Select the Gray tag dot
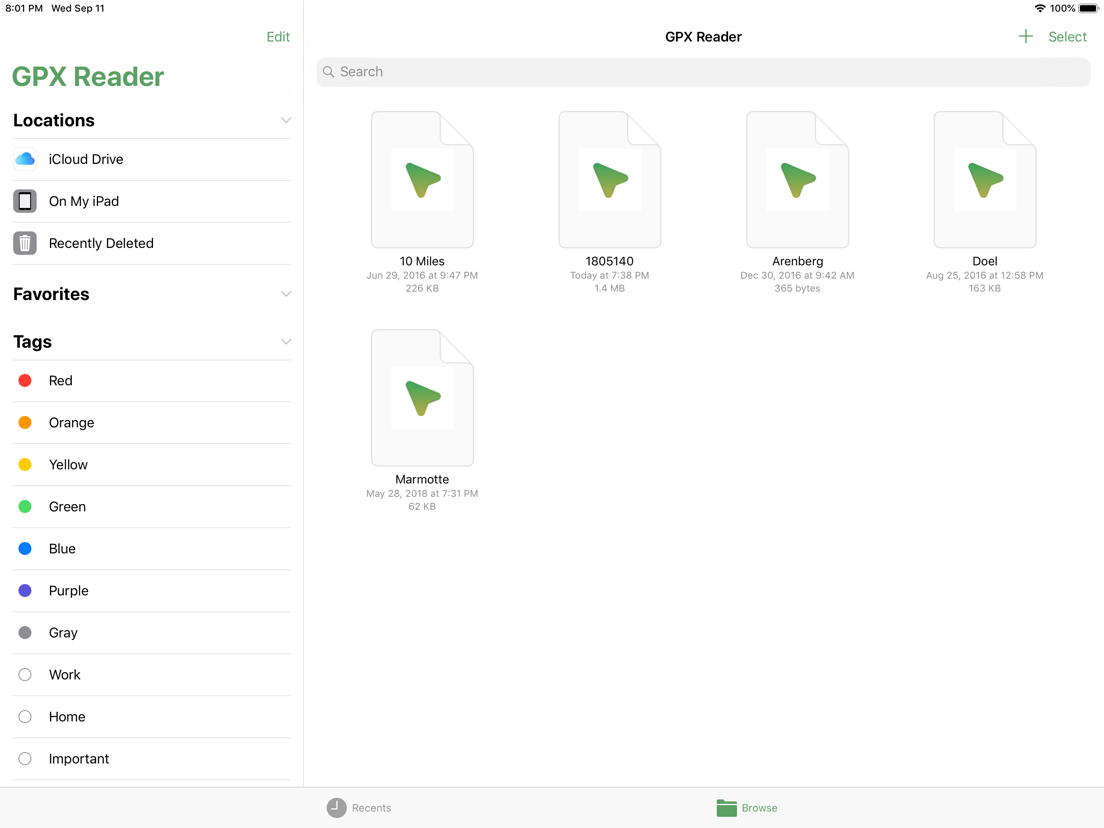1104x828 pixels. (x=25, y=632)
